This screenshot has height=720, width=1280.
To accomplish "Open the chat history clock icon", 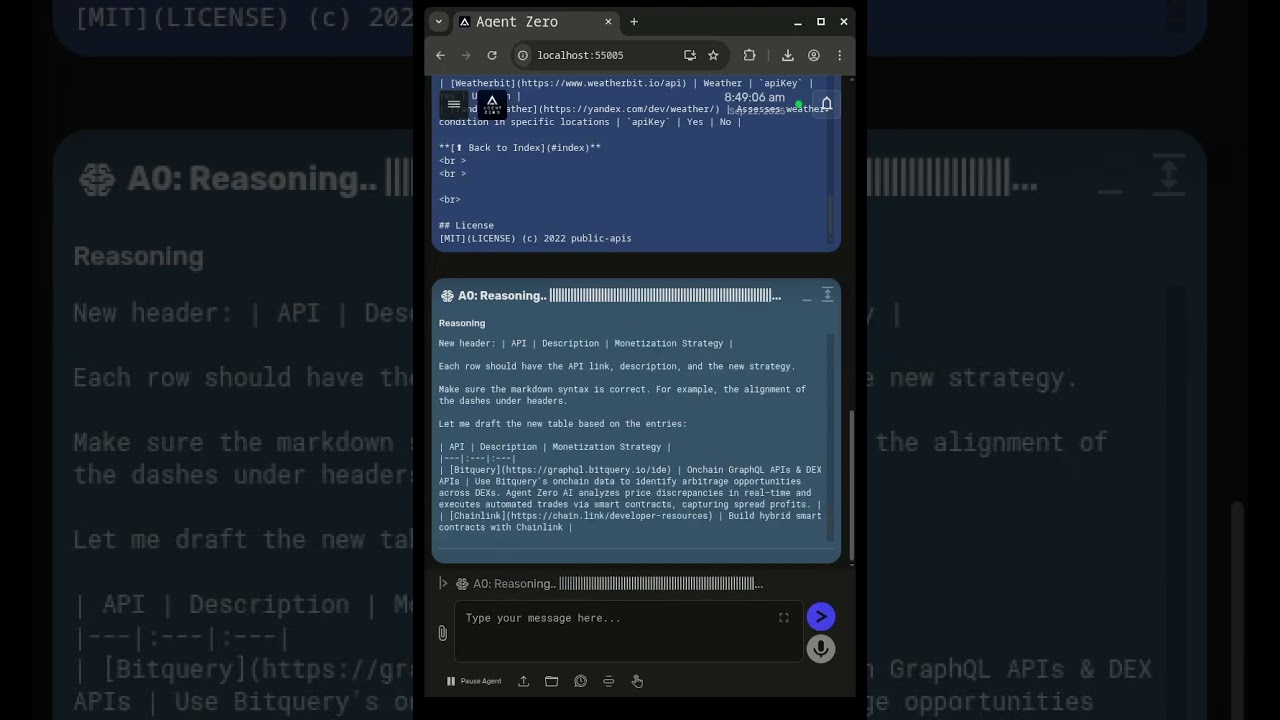I will pos(580,681).
